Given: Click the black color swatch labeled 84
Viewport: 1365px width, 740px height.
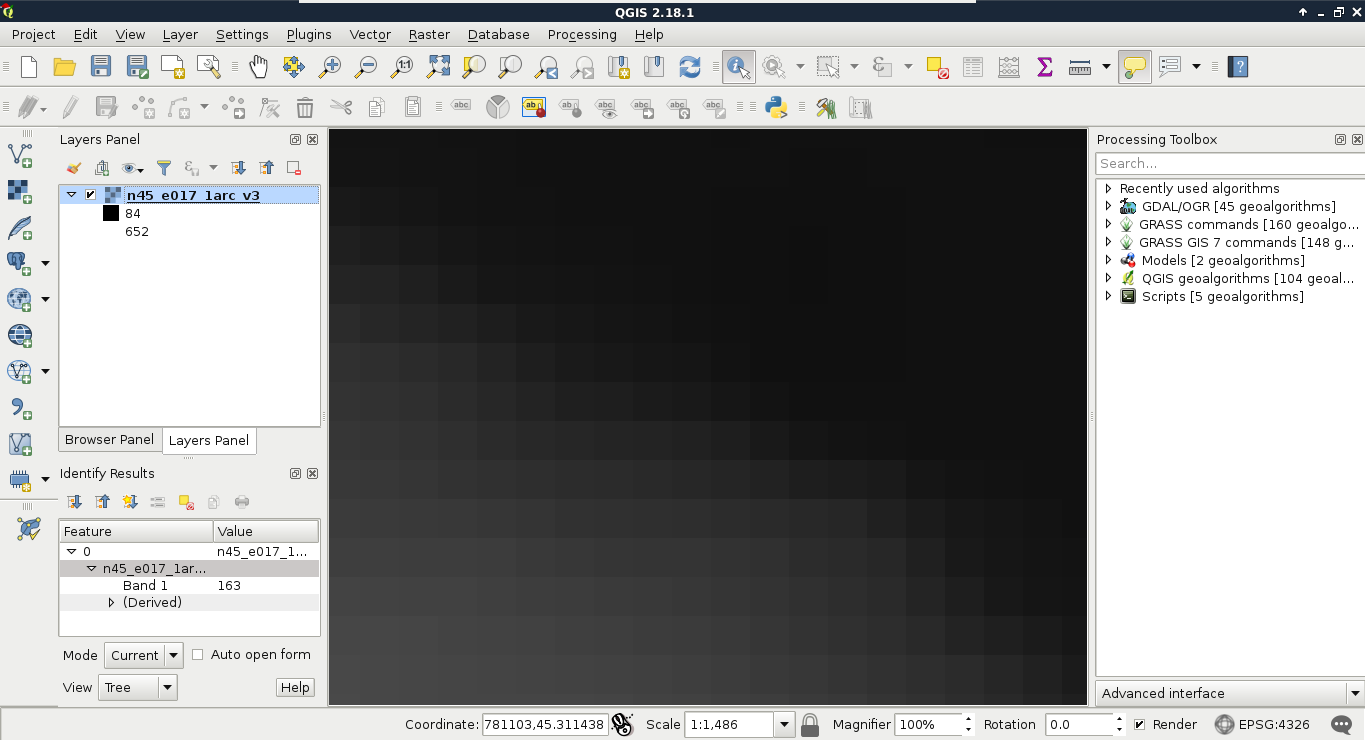Looking at the screenshot, I should (x=111, y=213).
